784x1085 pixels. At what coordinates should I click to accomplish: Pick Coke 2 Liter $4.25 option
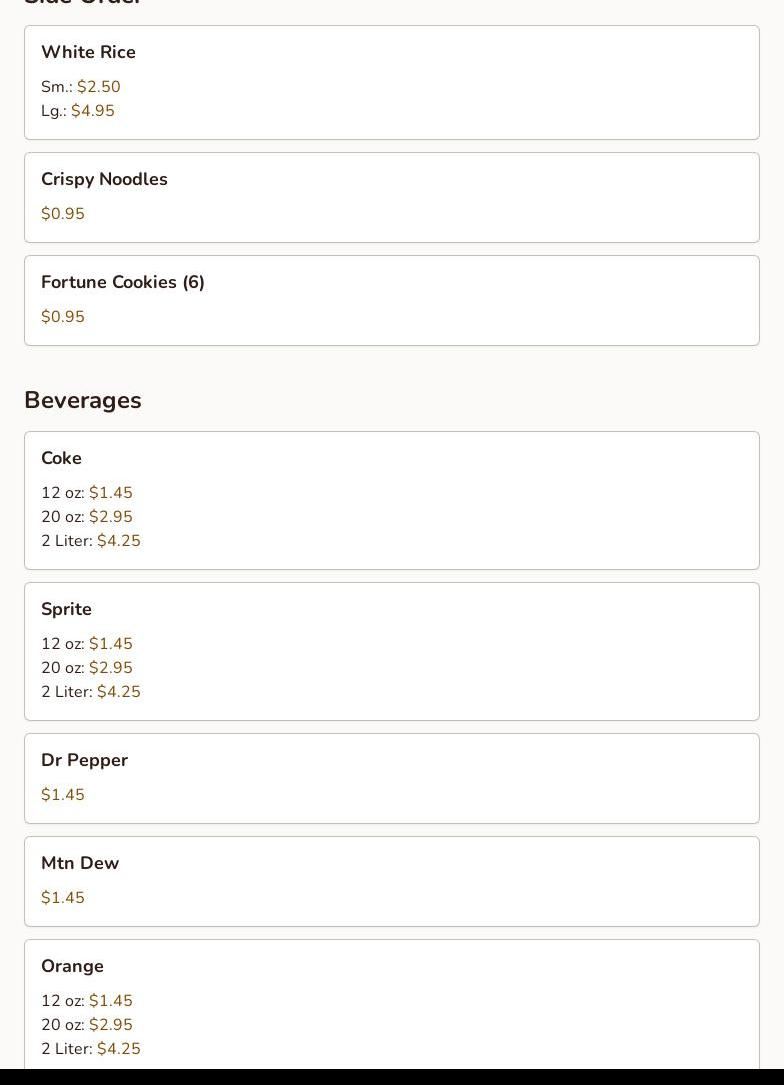coord(91,540)
